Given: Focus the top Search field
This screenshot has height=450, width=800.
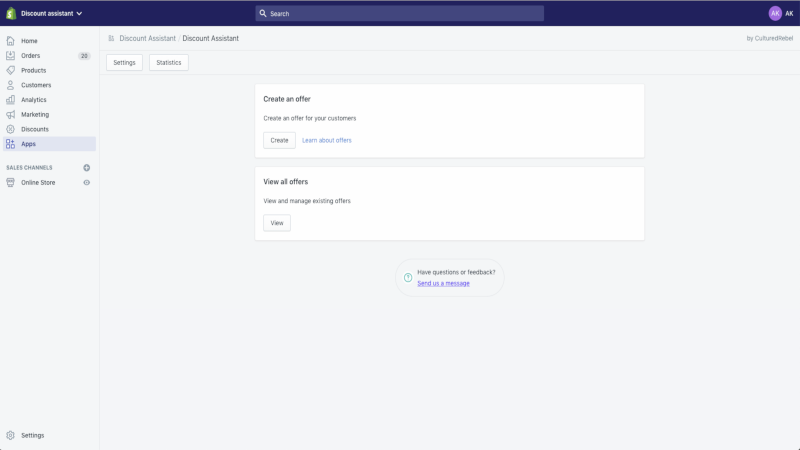Looking at the screenshot, I should coord(399,14).
